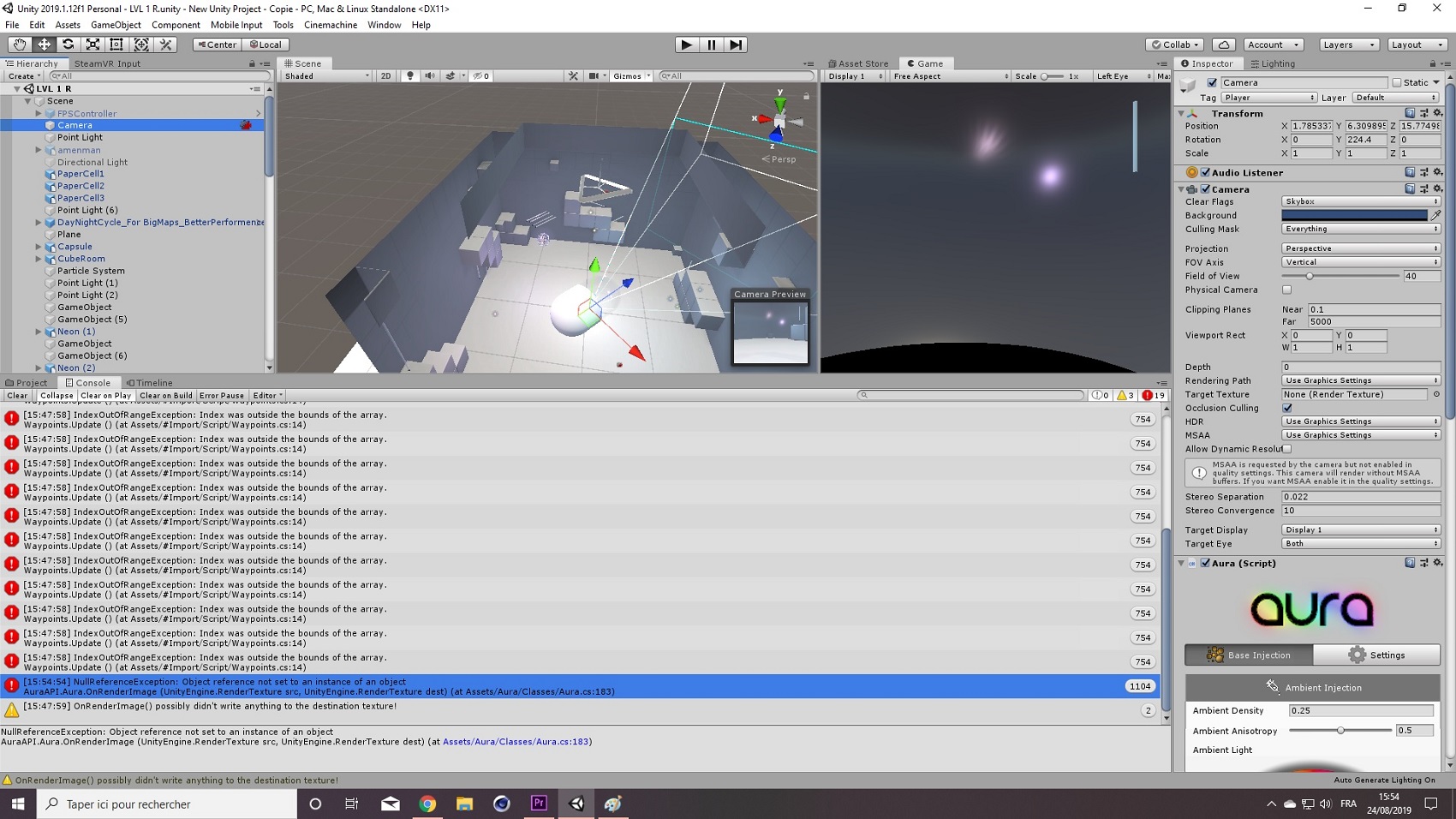Screen dimensions: 1456x819
Task: Select the Scale tool
Action: [x=92, y=45]
